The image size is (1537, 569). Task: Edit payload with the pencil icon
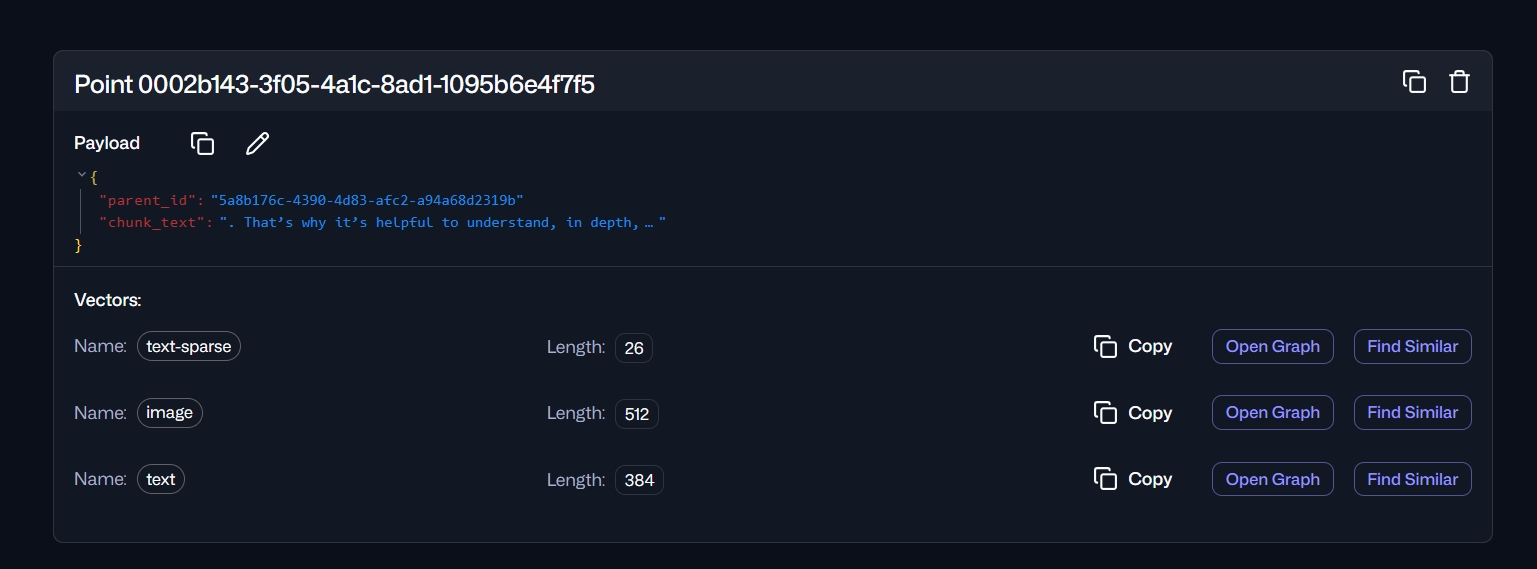(257, 143)
